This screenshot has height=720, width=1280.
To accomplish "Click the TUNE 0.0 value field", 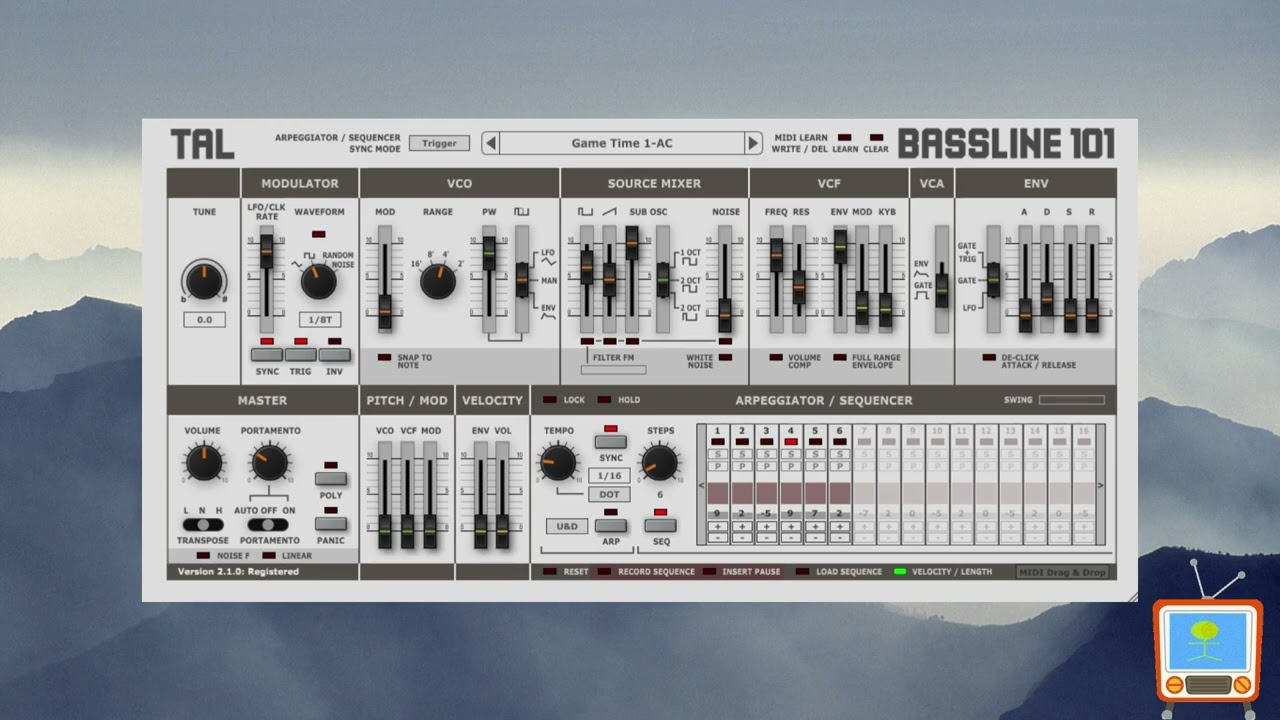I will [204, 320].
